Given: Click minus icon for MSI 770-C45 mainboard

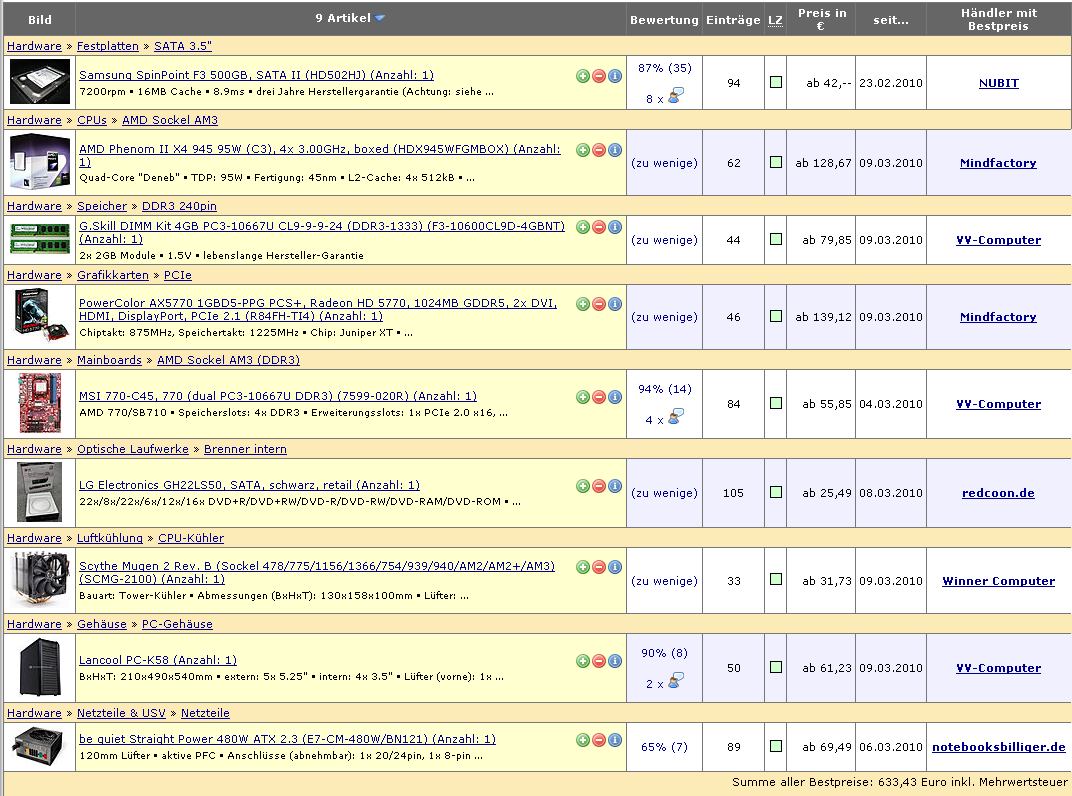Looking at the screenshot, I should pyautogui.click(x=599, y=397).
